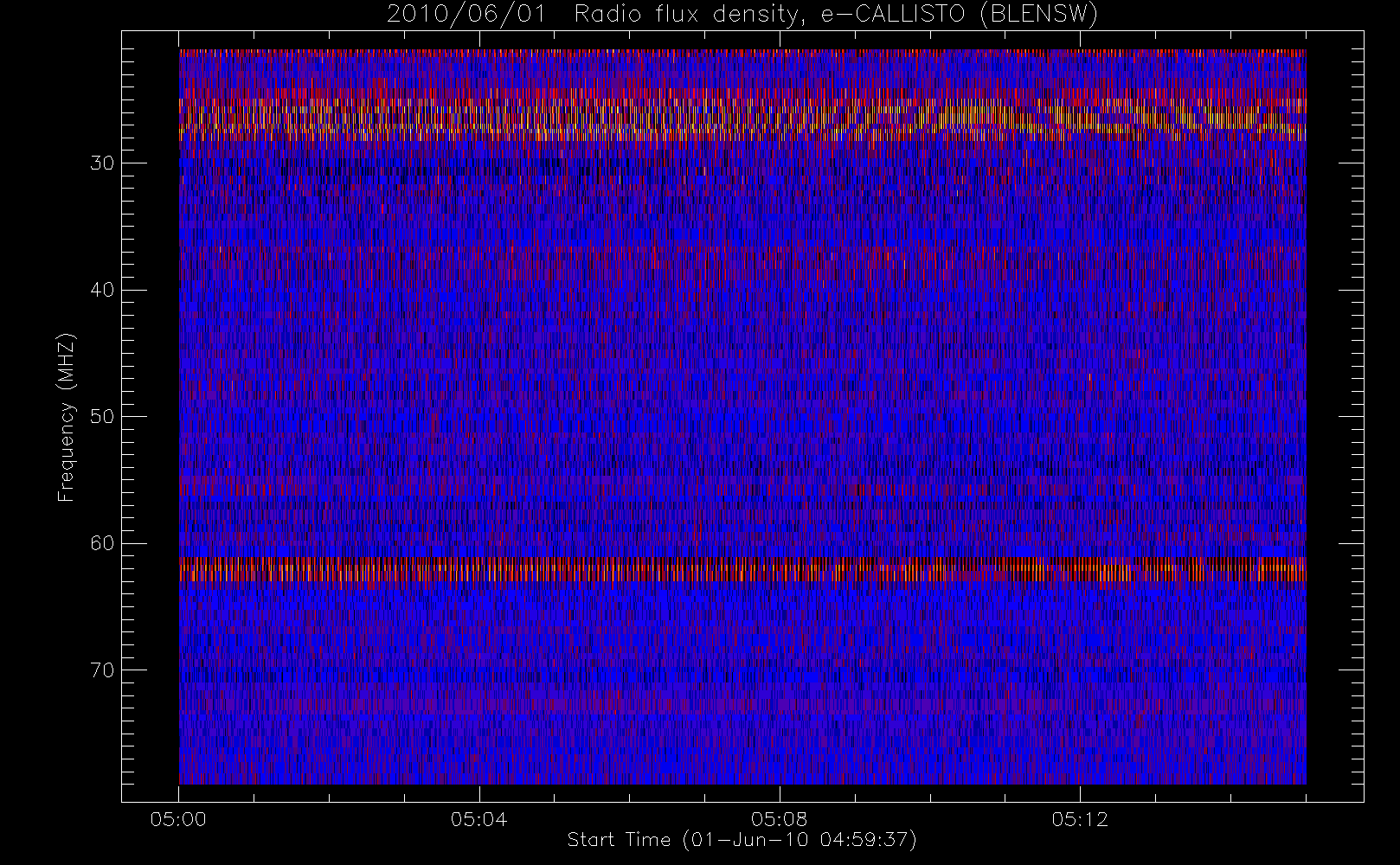Click the 05:00 time tick label

(x=178, y=819)
